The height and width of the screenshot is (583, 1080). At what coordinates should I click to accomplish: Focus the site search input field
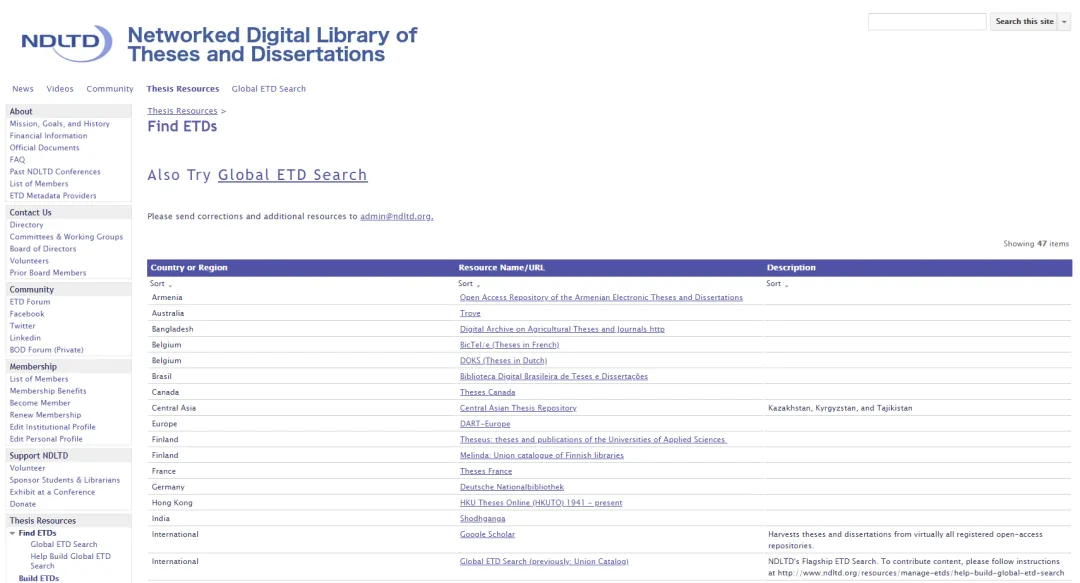[927, 22]
